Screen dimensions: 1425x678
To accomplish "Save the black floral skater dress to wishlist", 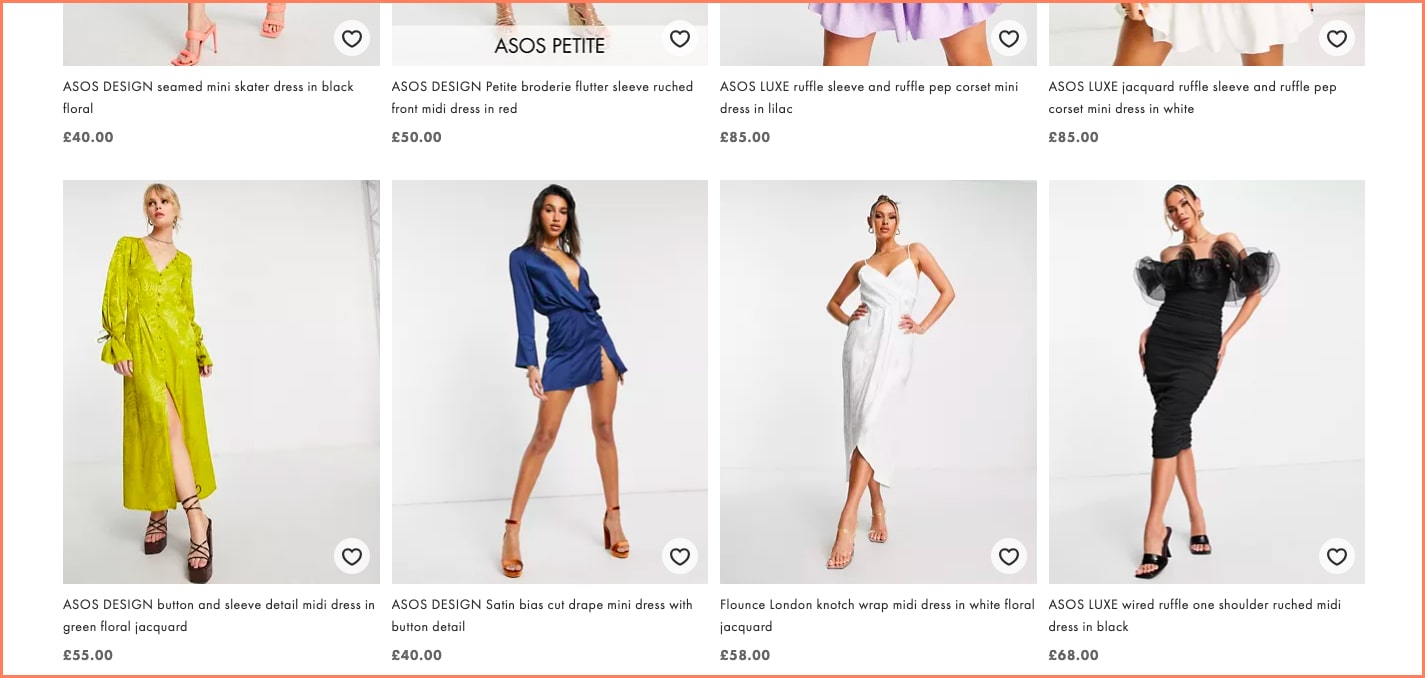I will (x=351, y=39).
